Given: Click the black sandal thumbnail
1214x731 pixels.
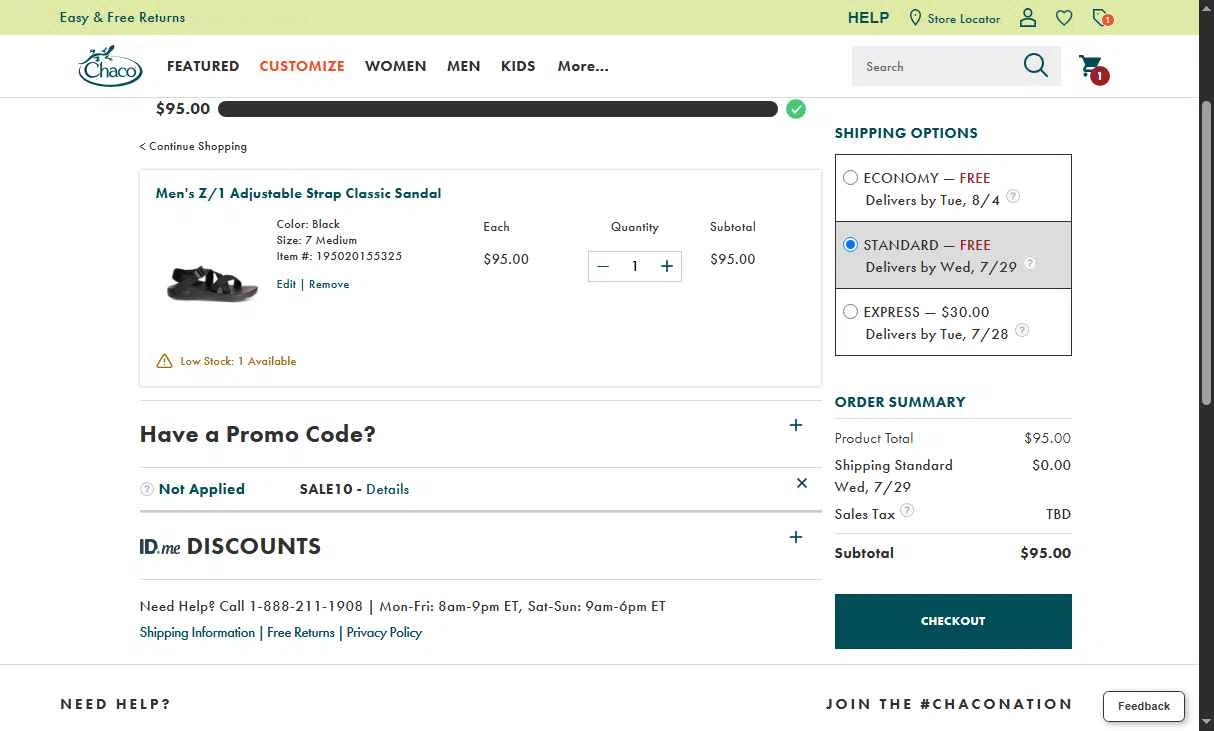Looking at the screenshot, I should point(211,283).
